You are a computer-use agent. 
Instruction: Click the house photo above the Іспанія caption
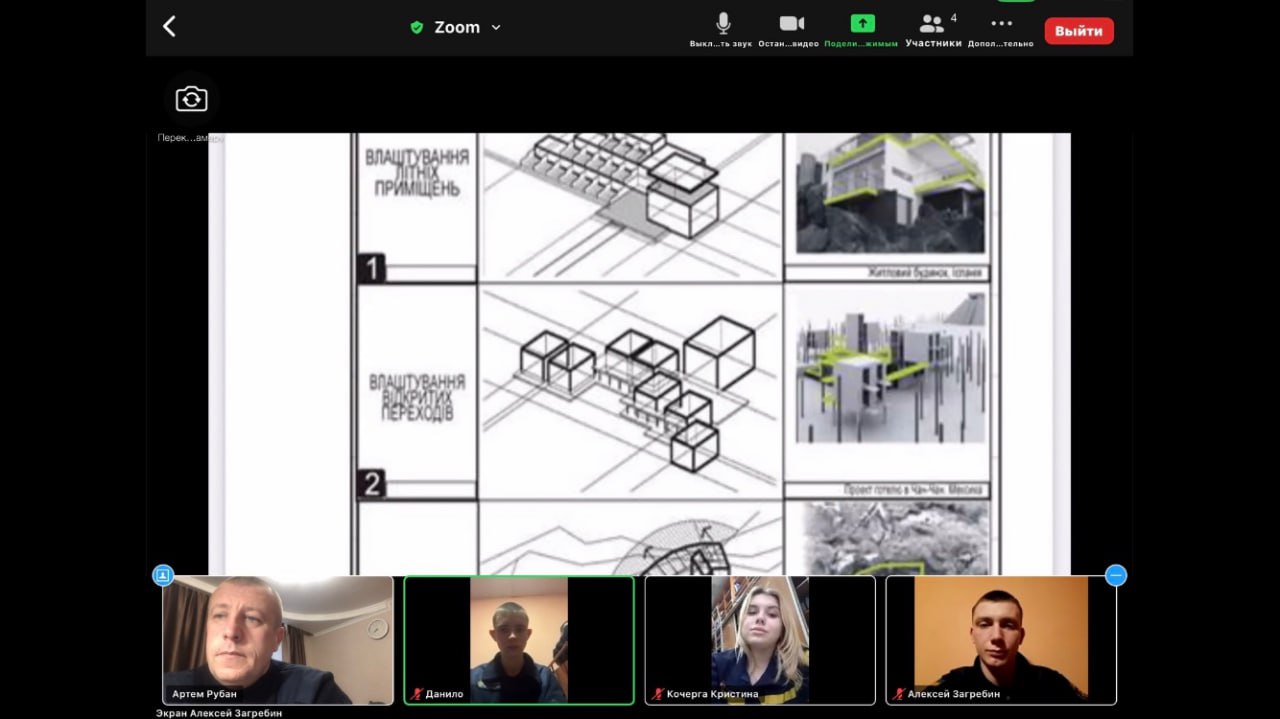(890, 193)
